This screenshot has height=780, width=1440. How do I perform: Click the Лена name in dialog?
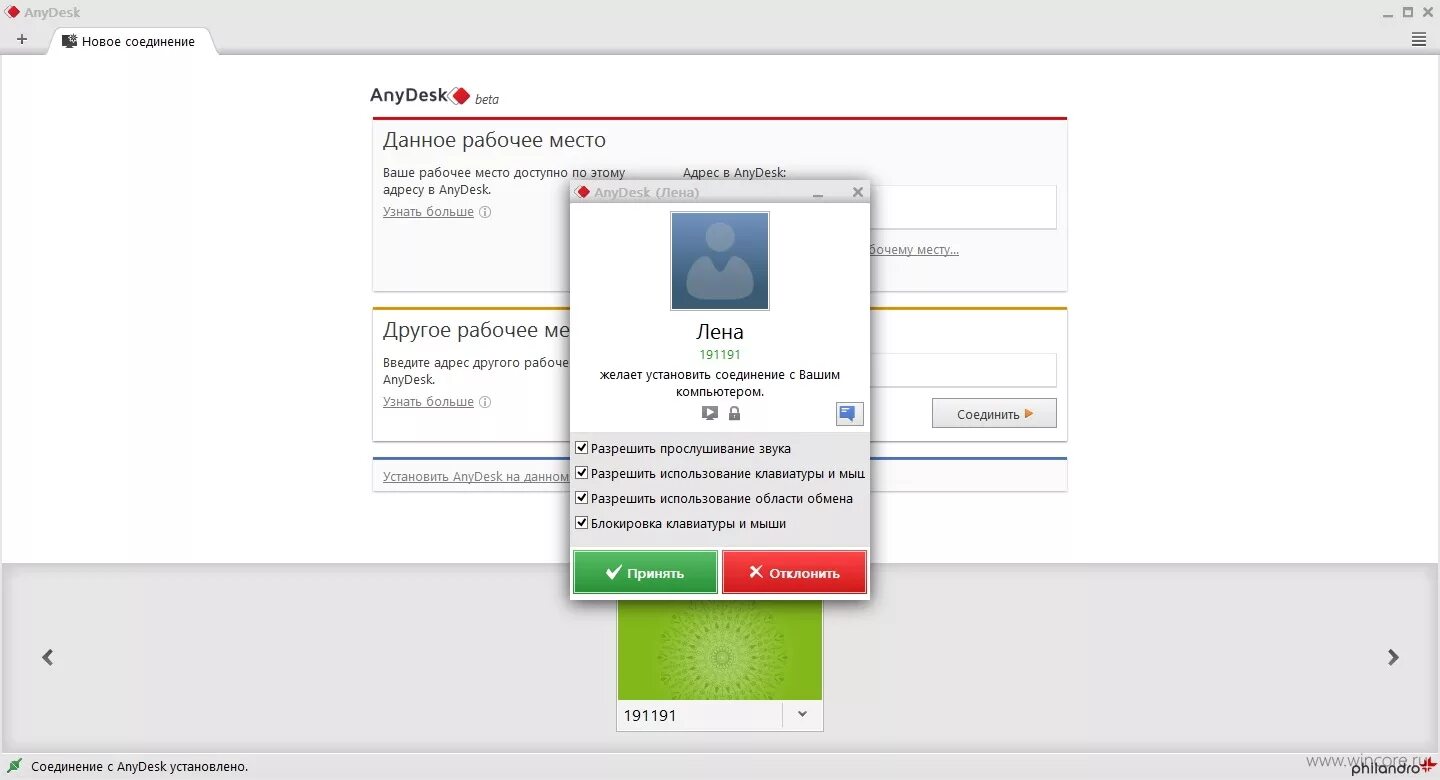click(x=720, y=332)
